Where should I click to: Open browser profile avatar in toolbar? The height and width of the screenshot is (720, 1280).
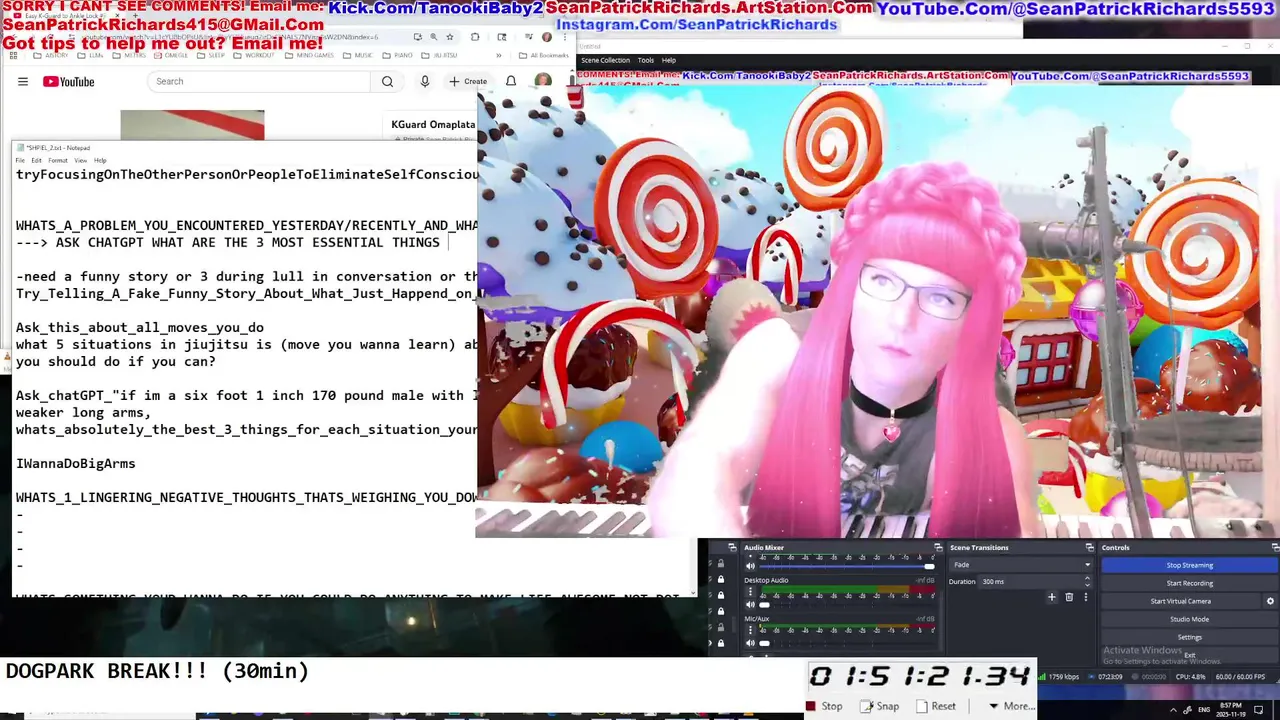pos(547,37)
